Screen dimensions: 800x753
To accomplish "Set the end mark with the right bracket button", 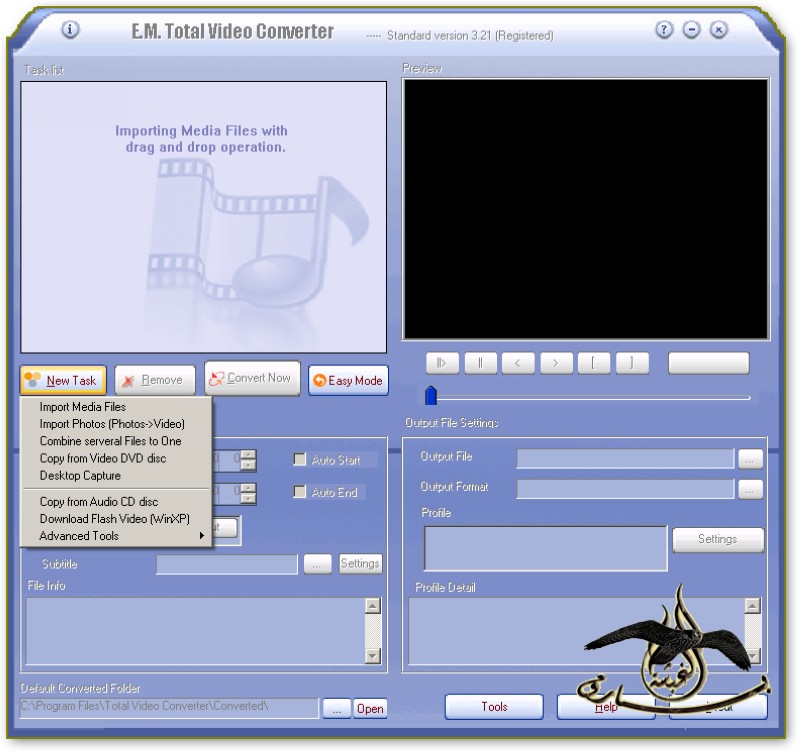I will point(632,363).
